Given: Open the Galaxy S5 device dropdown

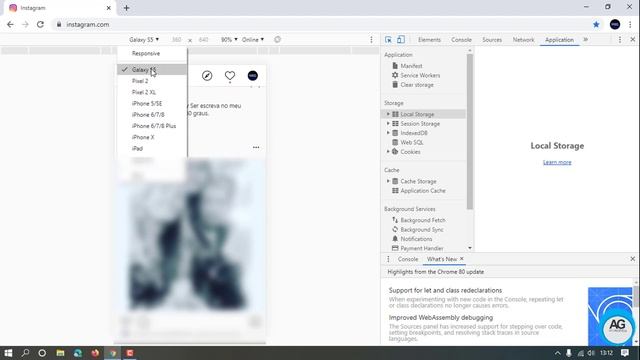Looking at the screenshot, I should click(144, 40).
